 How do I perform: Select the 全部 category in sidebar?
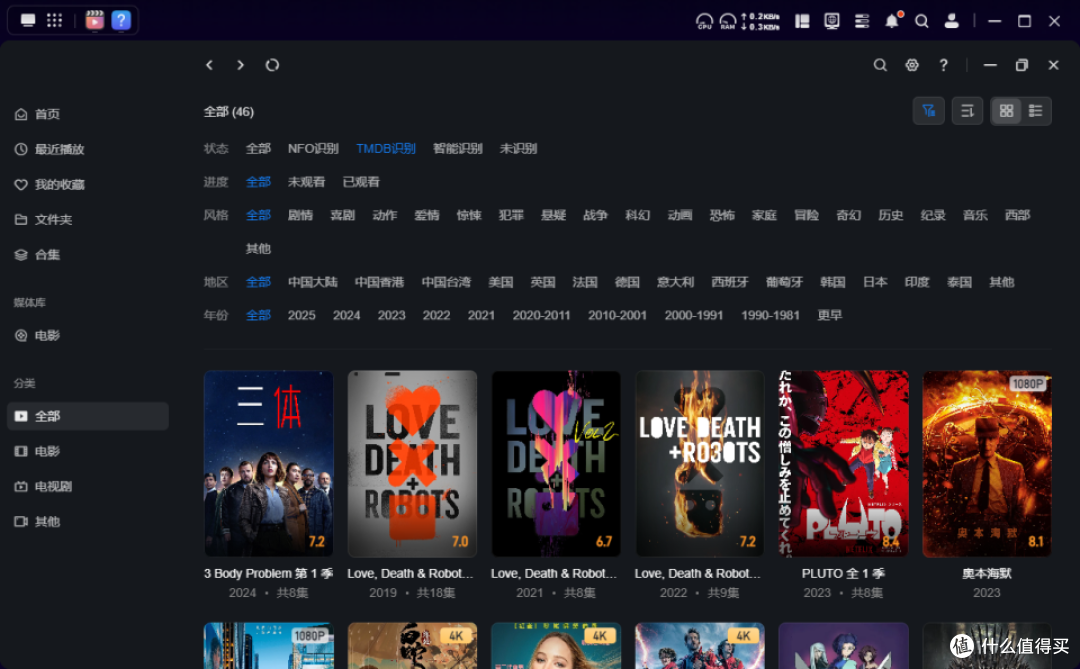87,416
